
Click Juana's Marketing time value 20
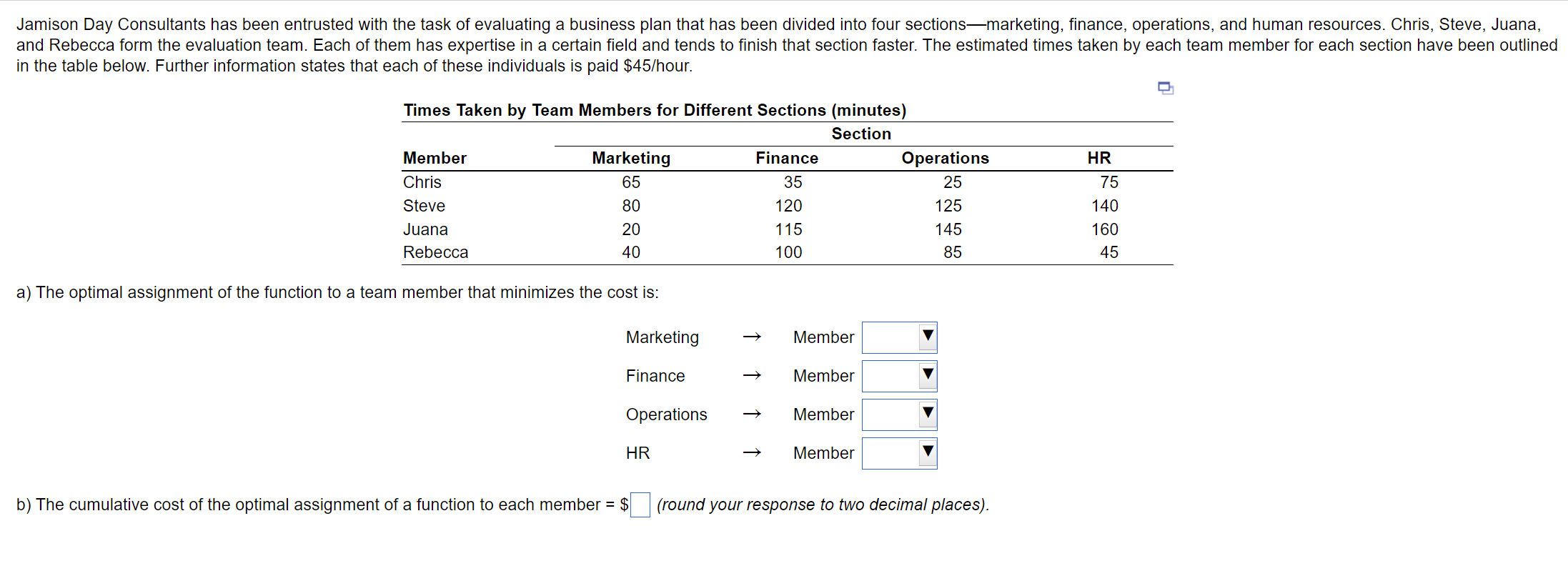click(631, 229)
